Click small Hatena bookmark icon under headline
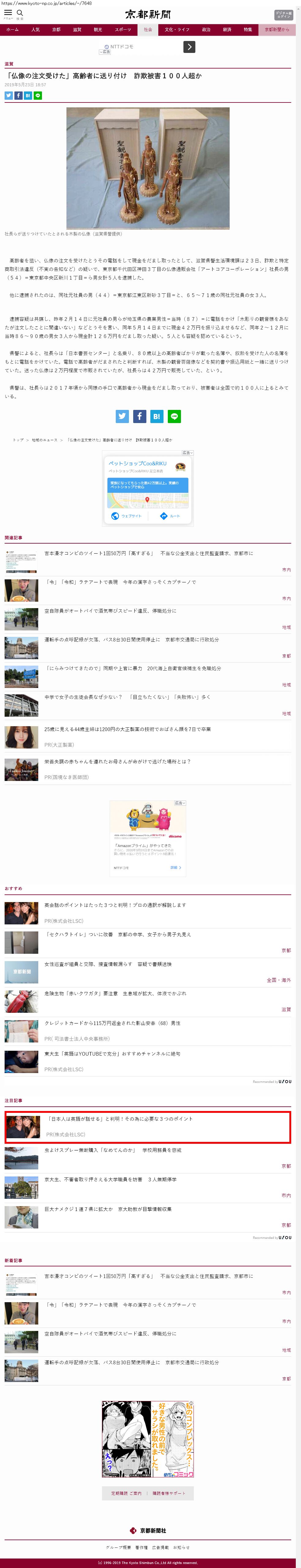301x1568 pixels. click(x=28, y=95)
